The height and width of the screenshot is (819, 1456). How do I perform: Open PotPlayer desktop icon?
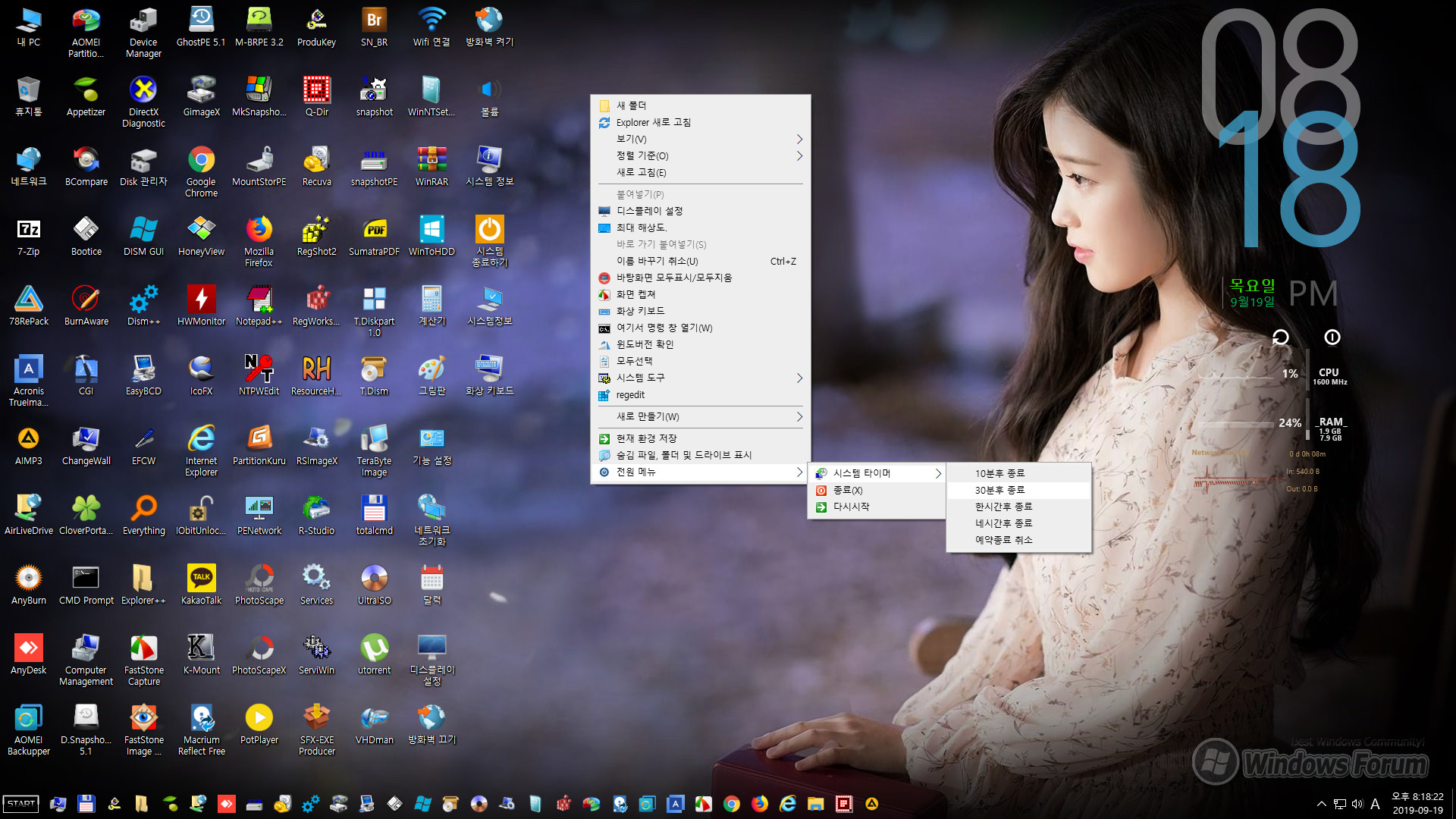(259, 724)
